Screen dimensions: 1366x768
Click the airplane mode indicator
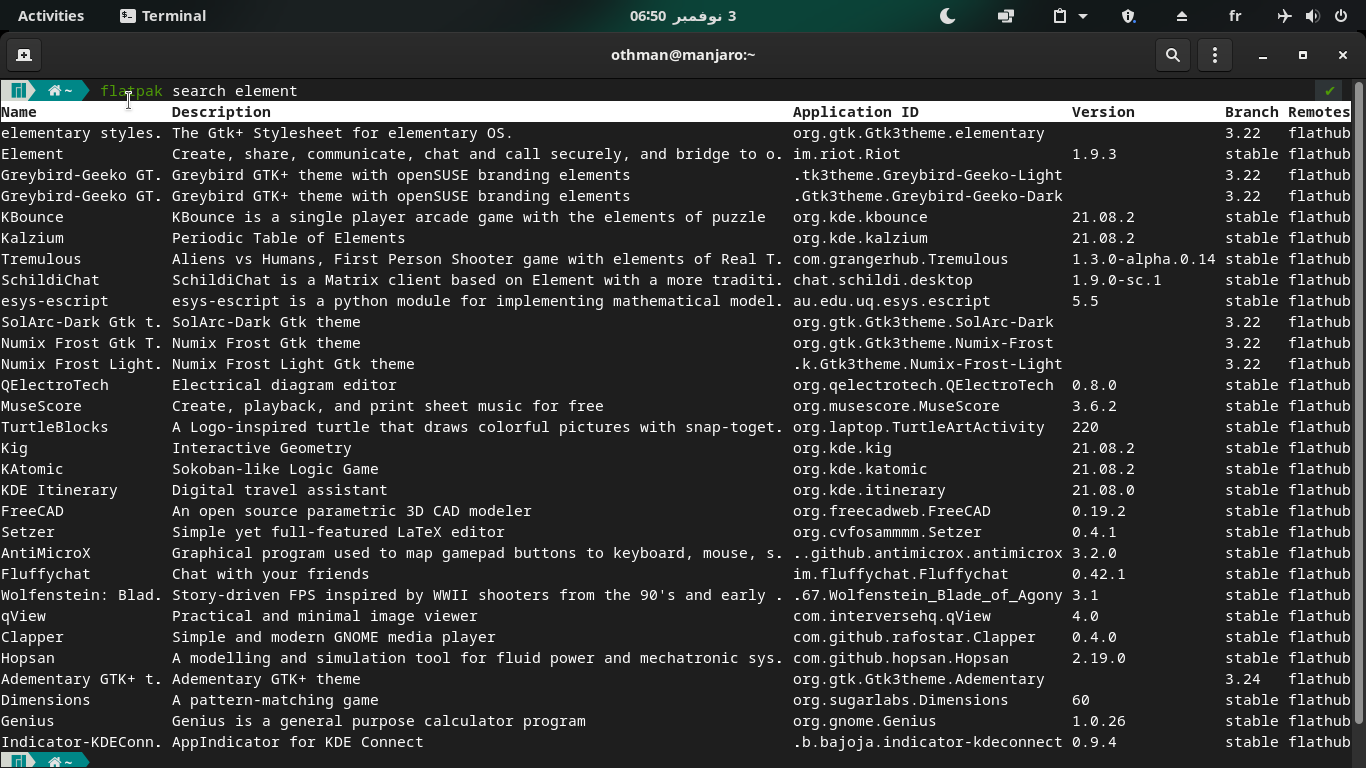(x=1285, y=16)
